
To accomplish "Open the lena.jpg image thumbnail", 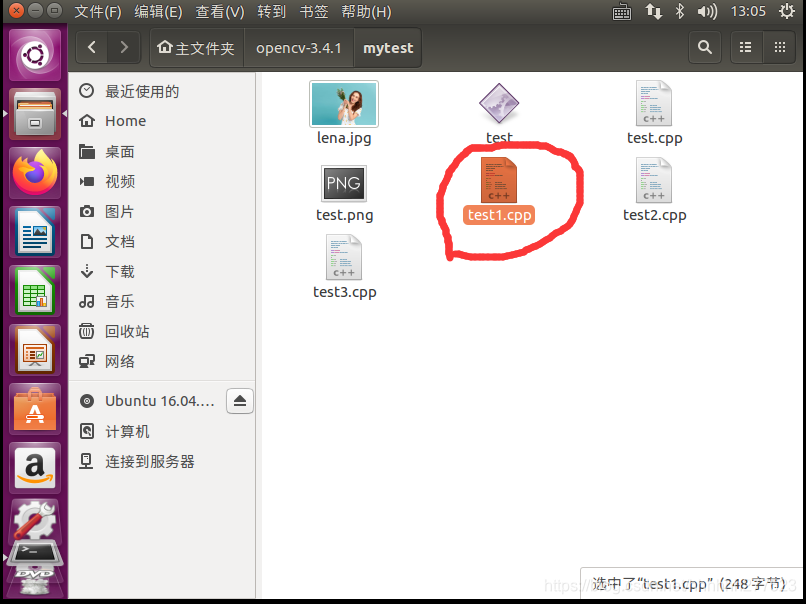I will tap(344, 103).
